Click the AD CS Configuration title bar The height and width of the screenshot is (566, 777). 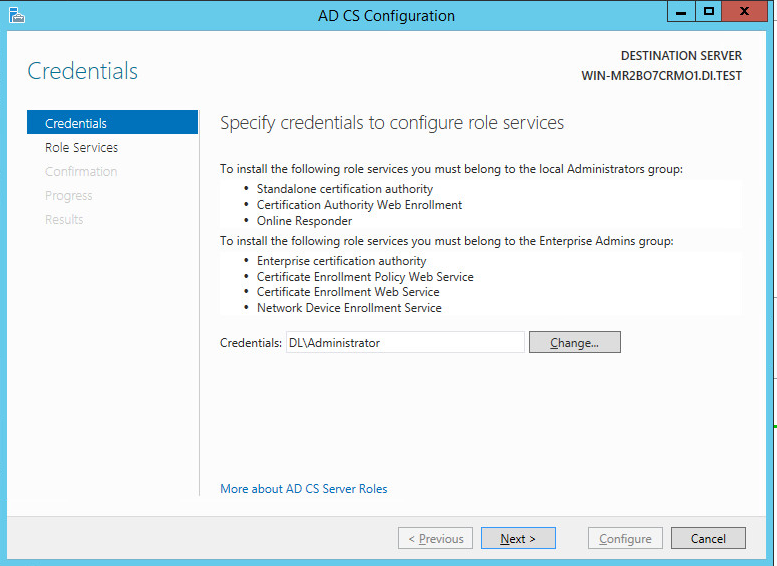click(x=385, y=15)
